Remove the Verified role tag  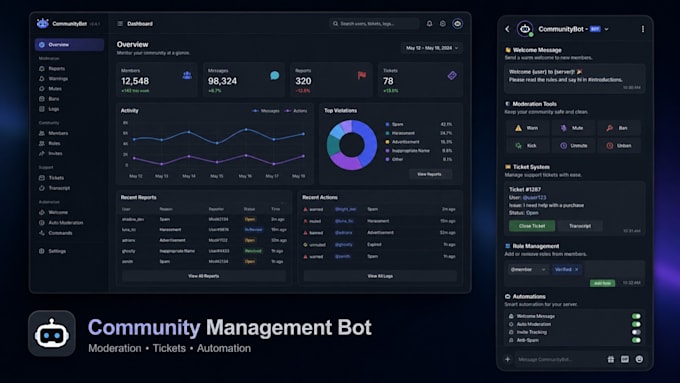tap(576, 269)
